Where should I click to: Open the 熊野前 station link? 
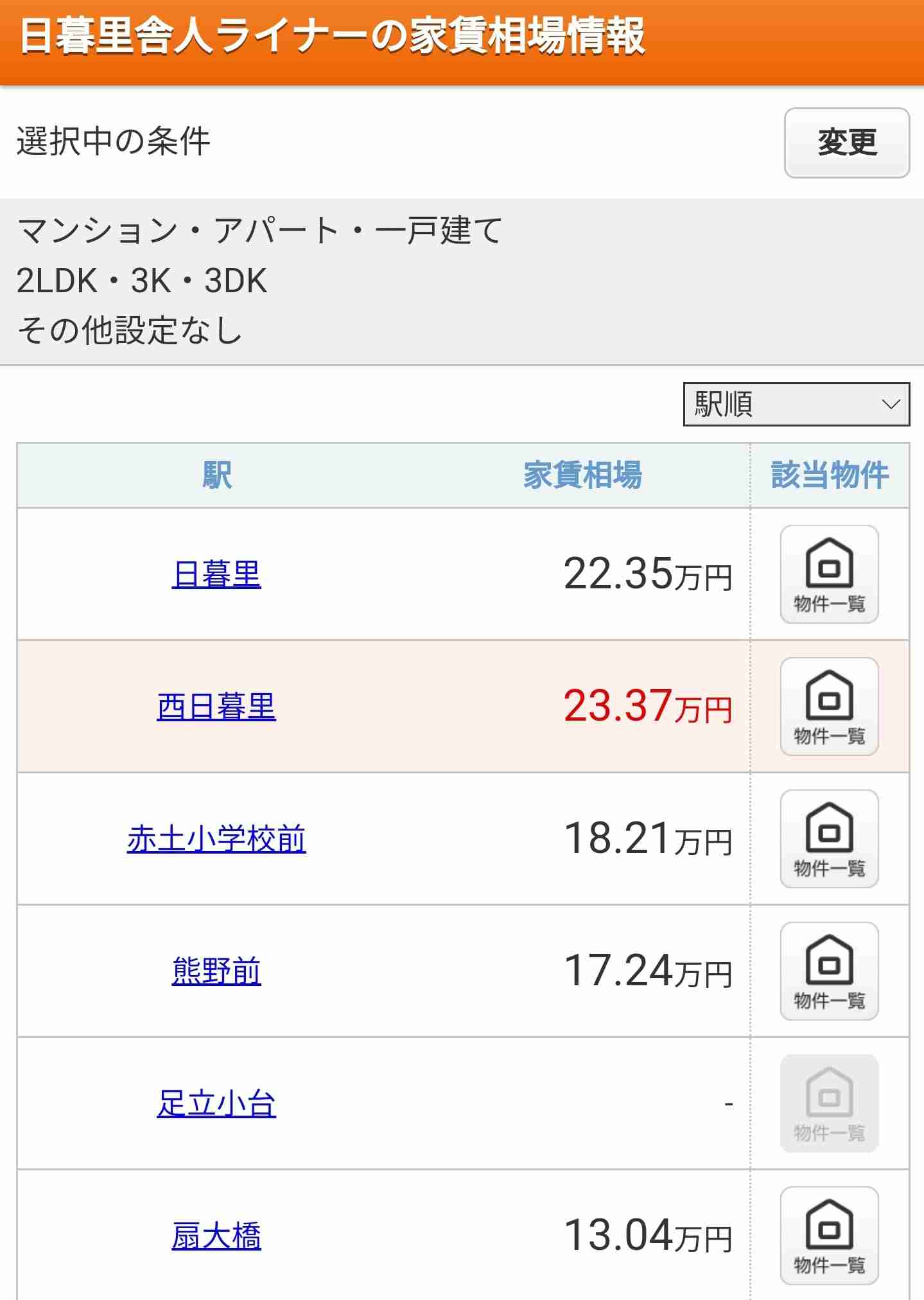(x=216, y=971)
